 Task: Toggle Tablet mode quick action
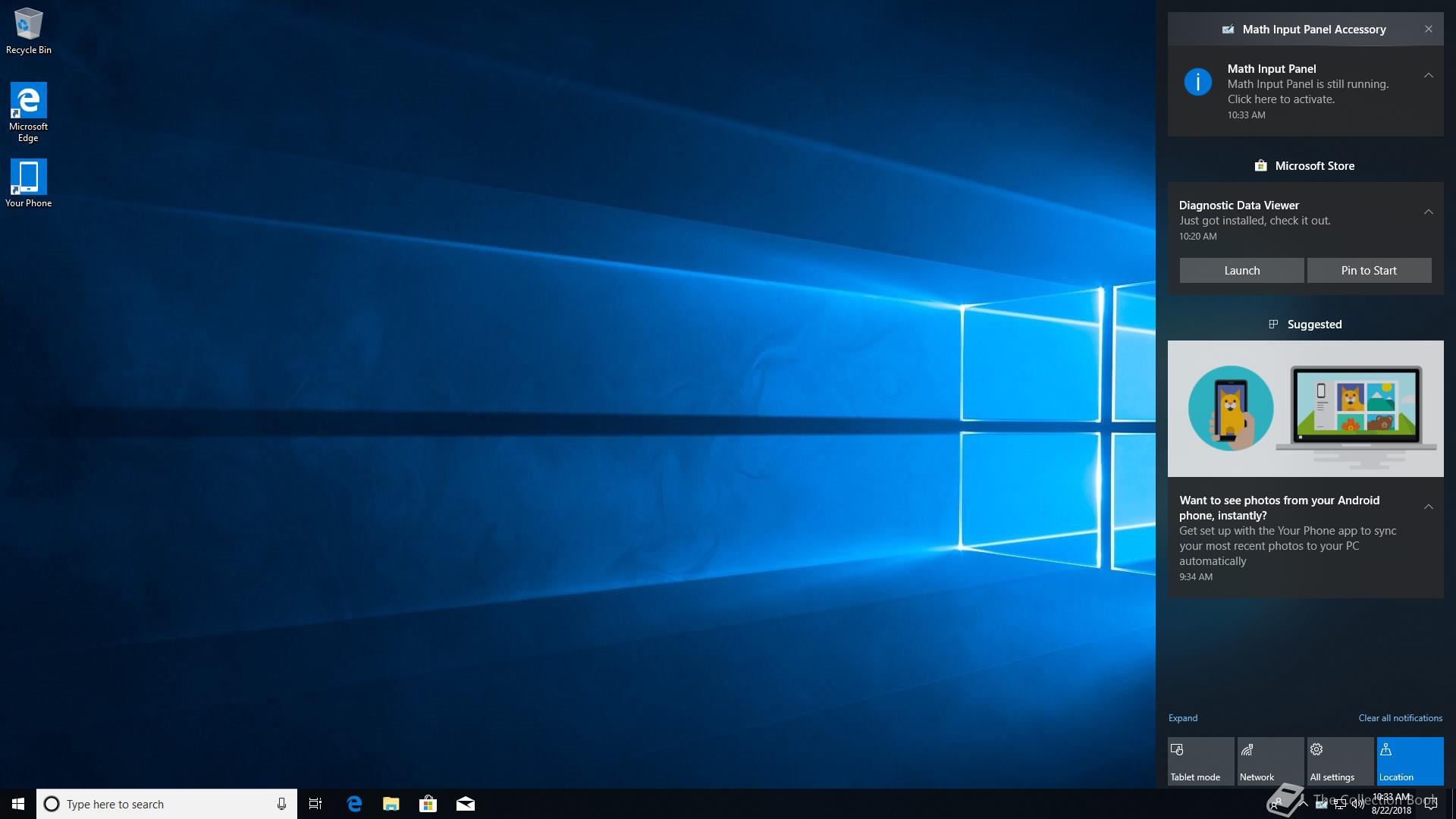(x=1201, y=761)
